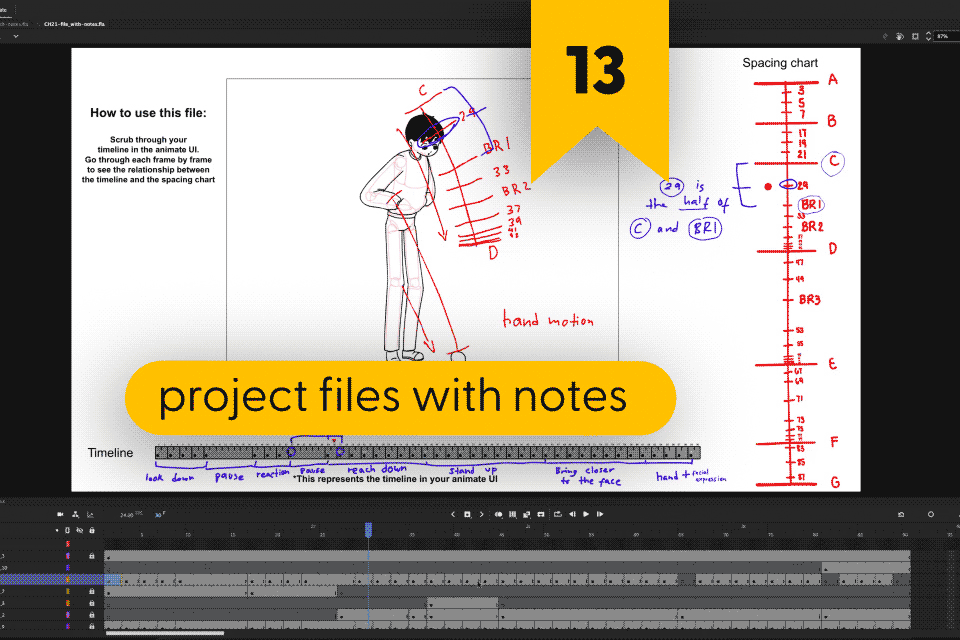Screen dimensions: 960x640
Task: Click the zoom percentage field showing 87%
Action: pos(946,37)
